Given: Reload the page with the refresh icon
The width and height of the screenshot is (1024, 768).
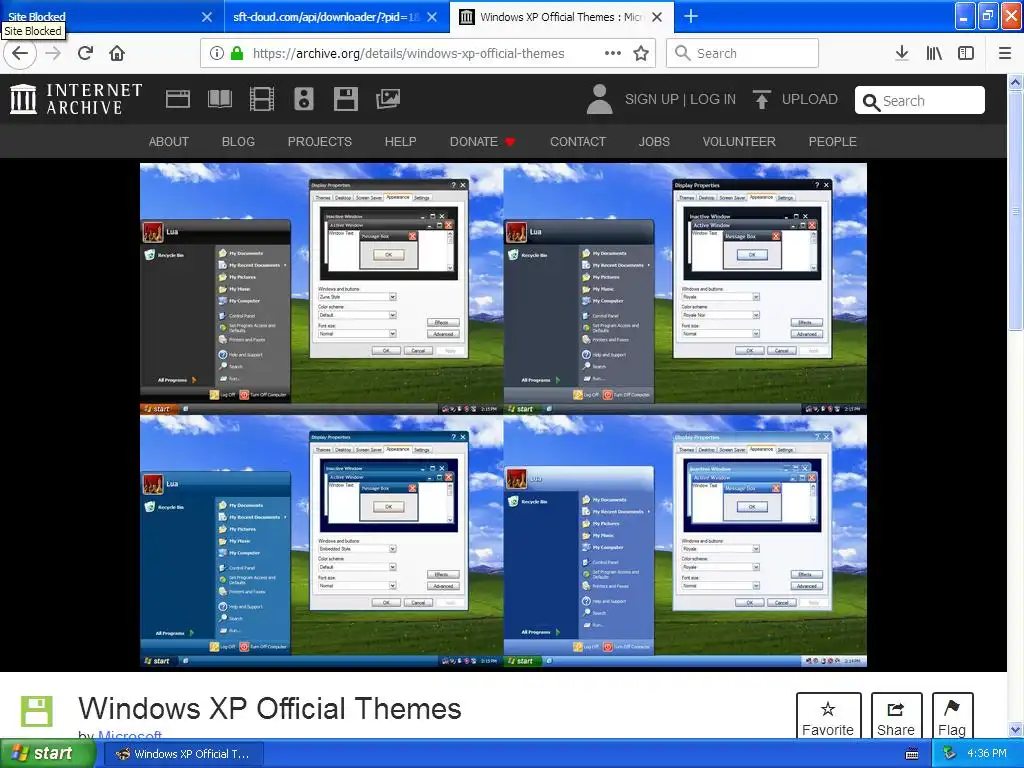Looking at the screenshot, I should click(86, 53).
